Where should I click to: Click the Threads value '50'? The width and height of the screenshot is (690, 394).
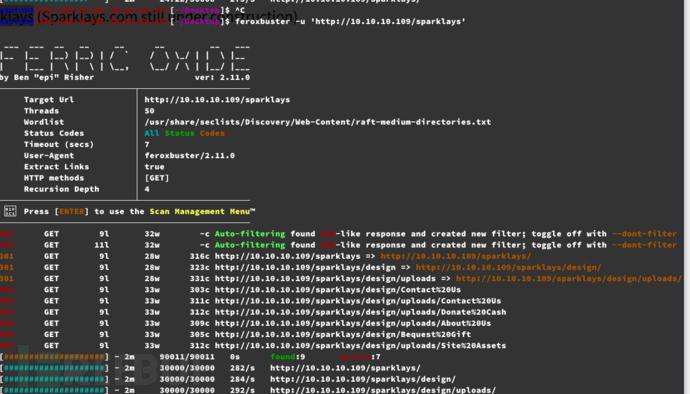[150, 111]
